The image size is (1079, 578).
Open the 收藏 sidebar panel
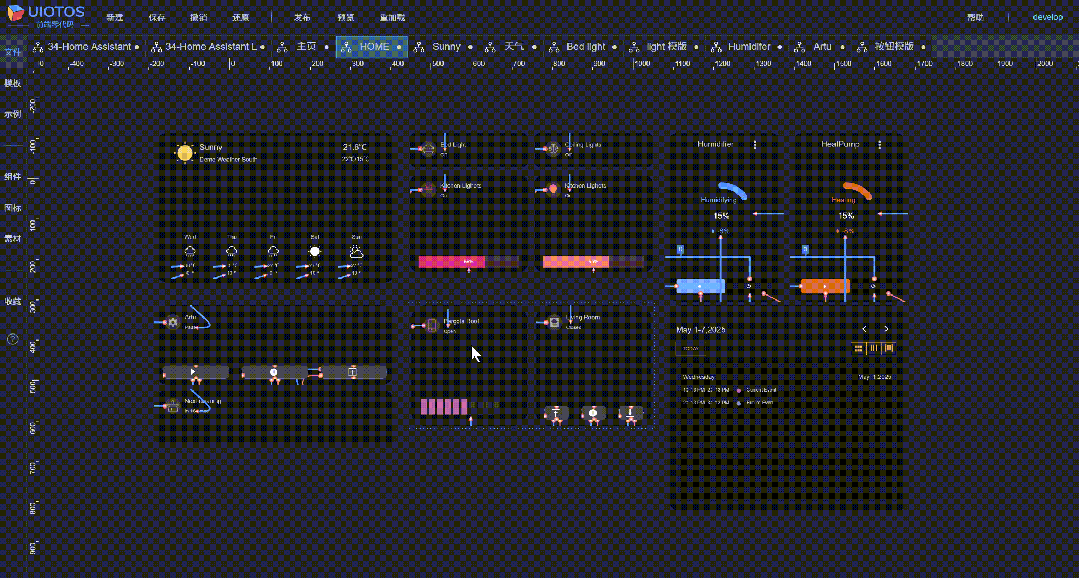pos(12,301)
